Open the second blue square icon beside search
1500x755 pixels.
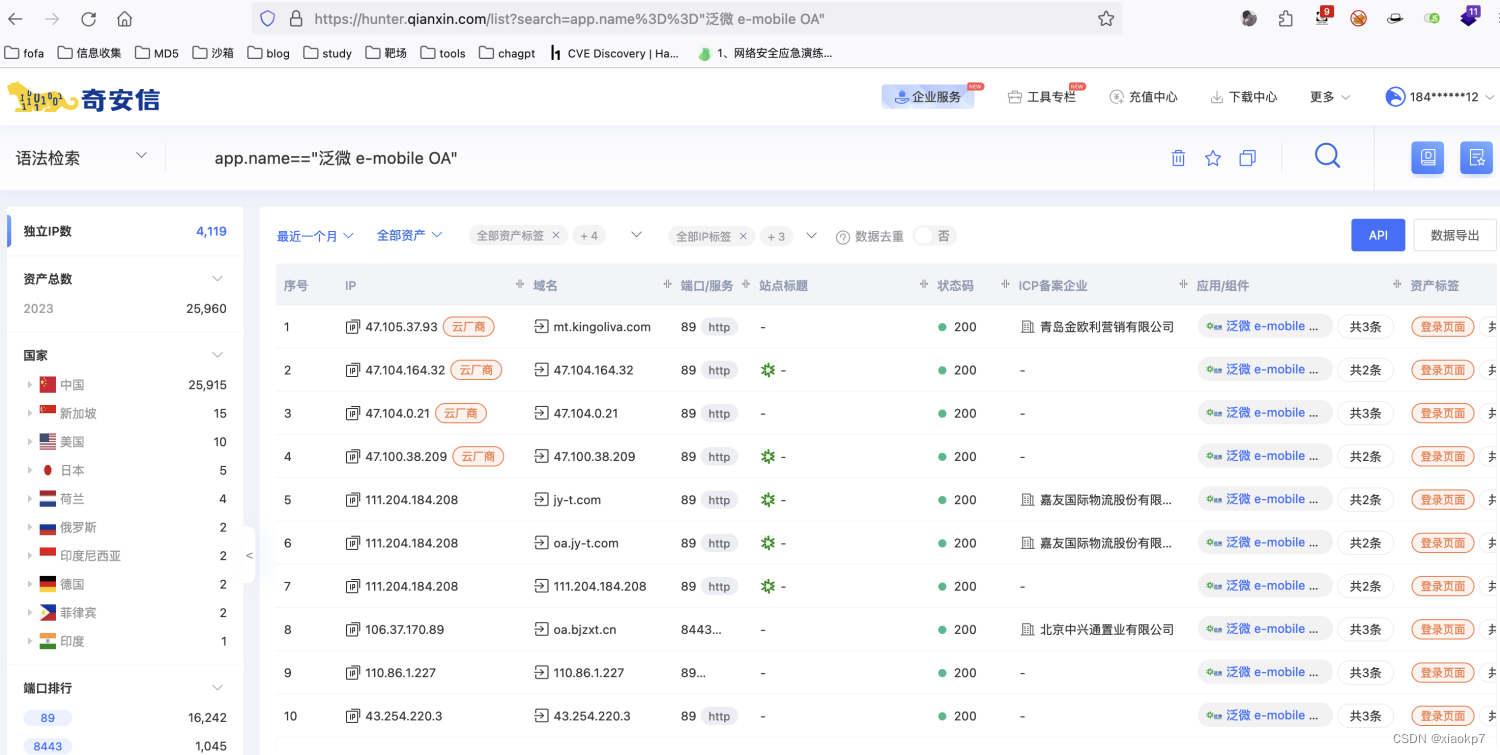tap(1476, 157)
